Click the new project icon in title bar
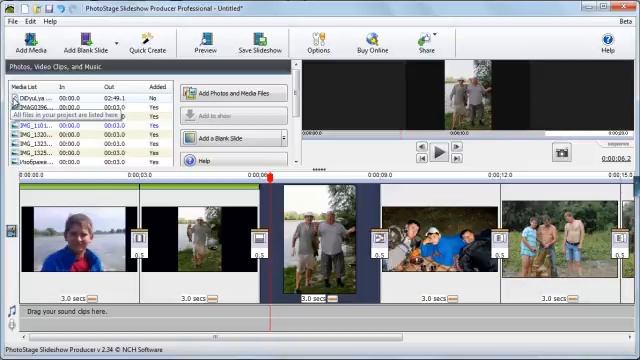 pyautogui.click(x=25, y=9)
